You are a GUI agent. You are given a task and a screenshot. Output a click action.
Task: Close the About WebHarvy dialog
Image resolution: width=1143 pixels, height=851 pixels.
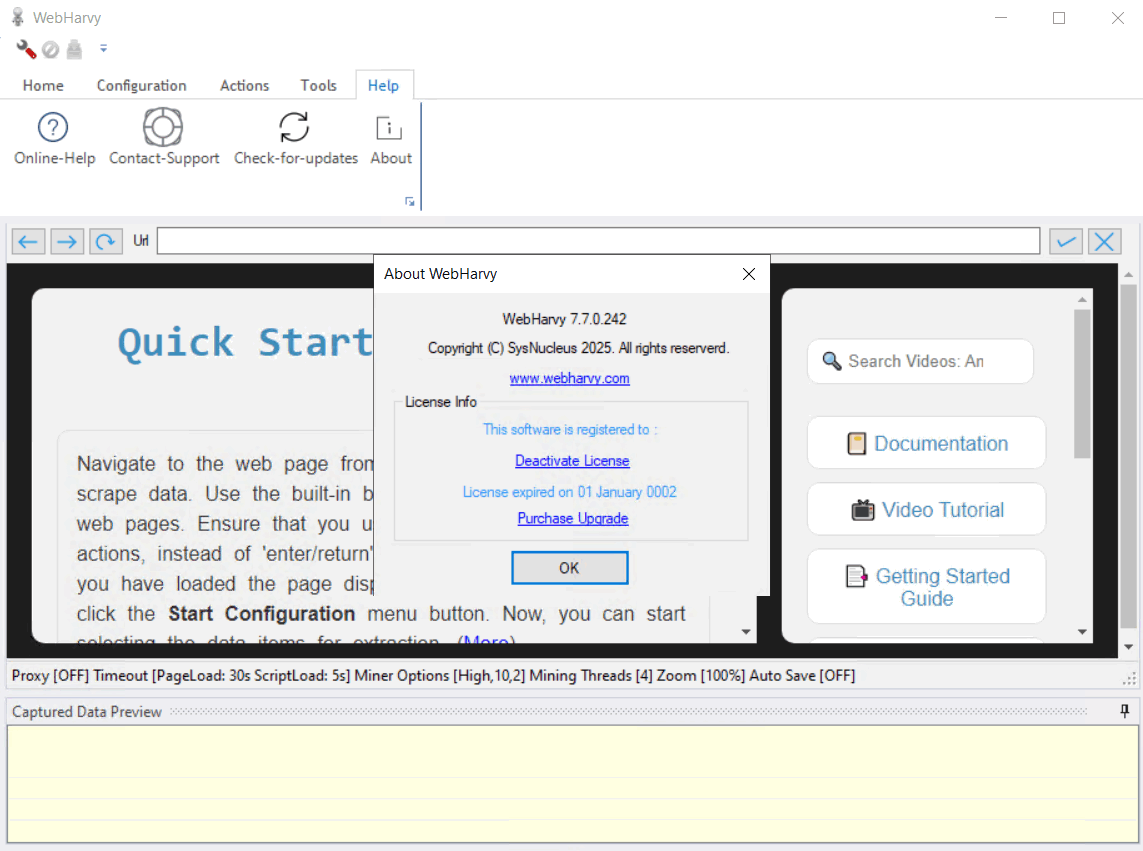(x=749, y=274)
